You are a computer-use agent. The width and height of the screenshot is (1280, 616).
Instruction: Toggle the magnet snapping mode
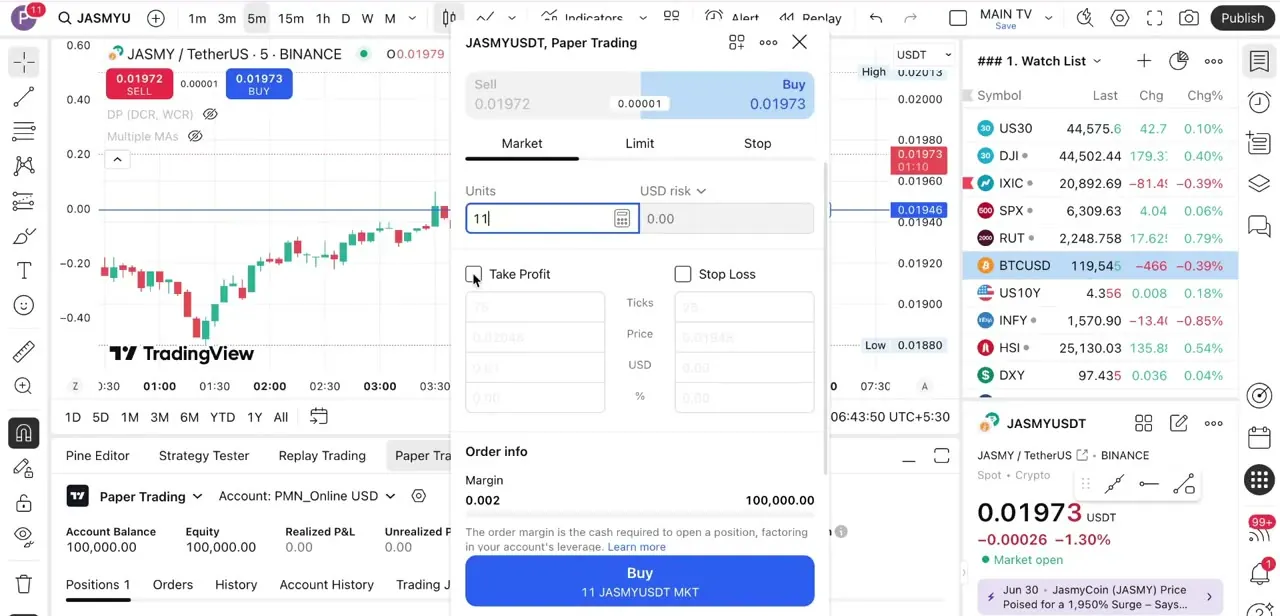[x=24, y=433]
